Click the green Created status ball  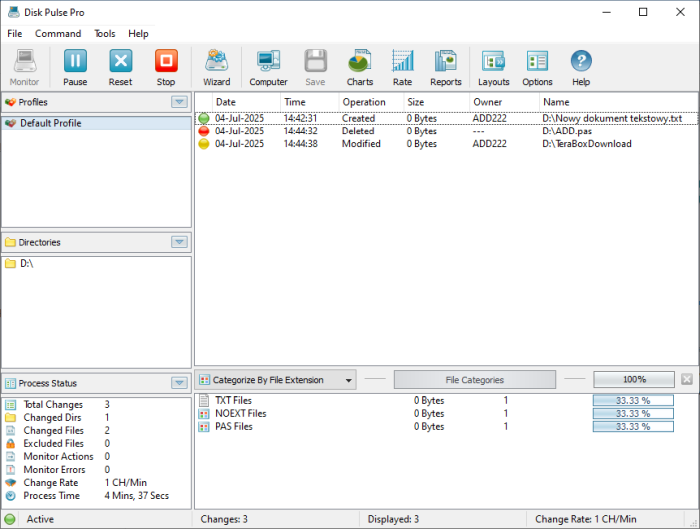[204, 118]
